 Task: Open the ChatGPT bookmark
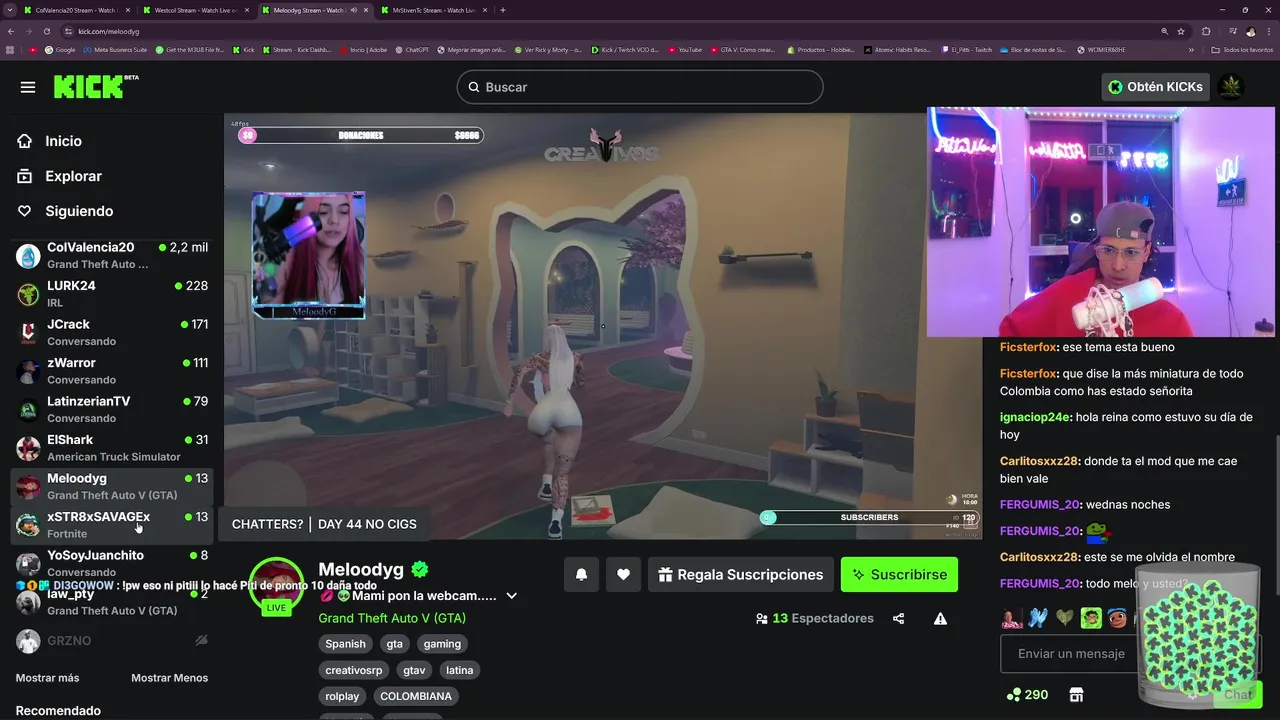[410, 49]
